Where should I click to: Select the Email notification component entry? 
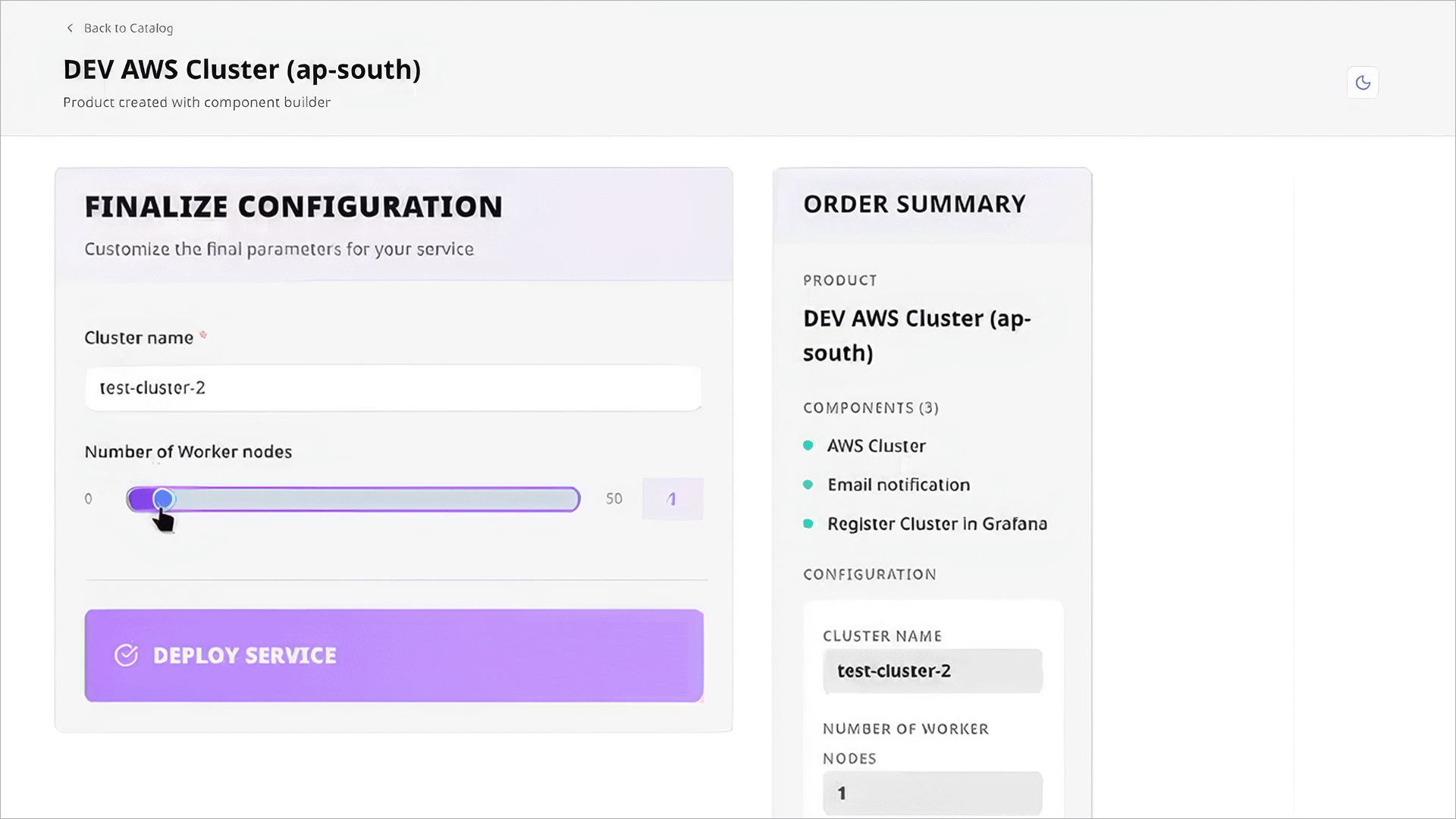[898, 485]
